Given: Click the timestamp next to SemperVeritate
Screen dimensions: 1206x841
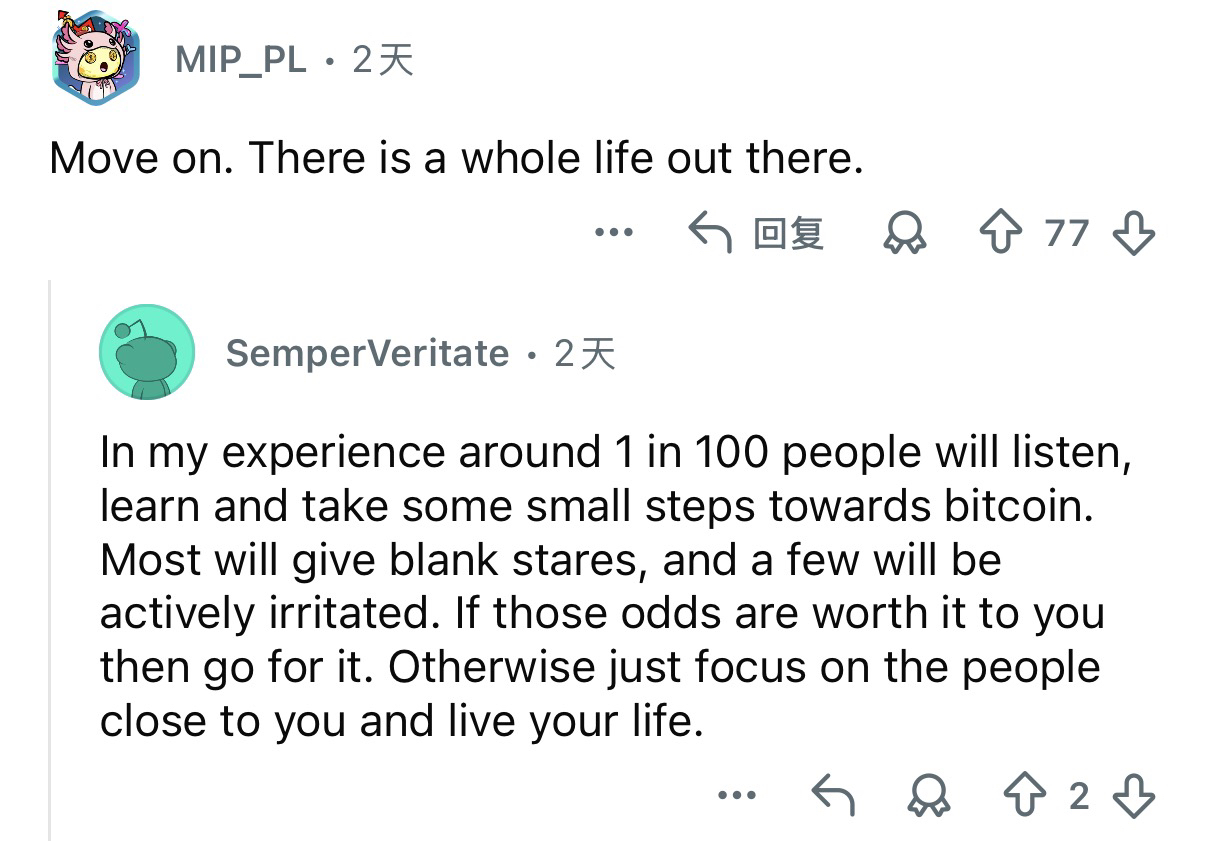Looking at the screenshot, I should pyautogui.click(x=585, y=353).
